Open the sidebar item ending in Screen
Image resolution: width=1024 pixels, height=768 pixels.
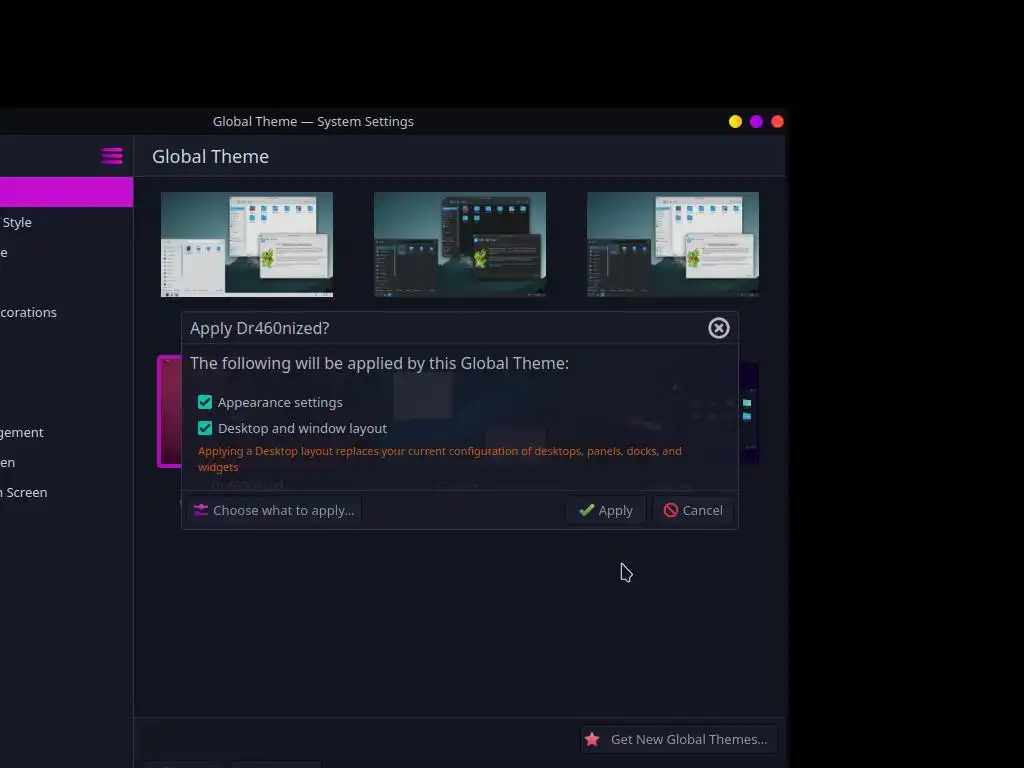click(67, 492)
